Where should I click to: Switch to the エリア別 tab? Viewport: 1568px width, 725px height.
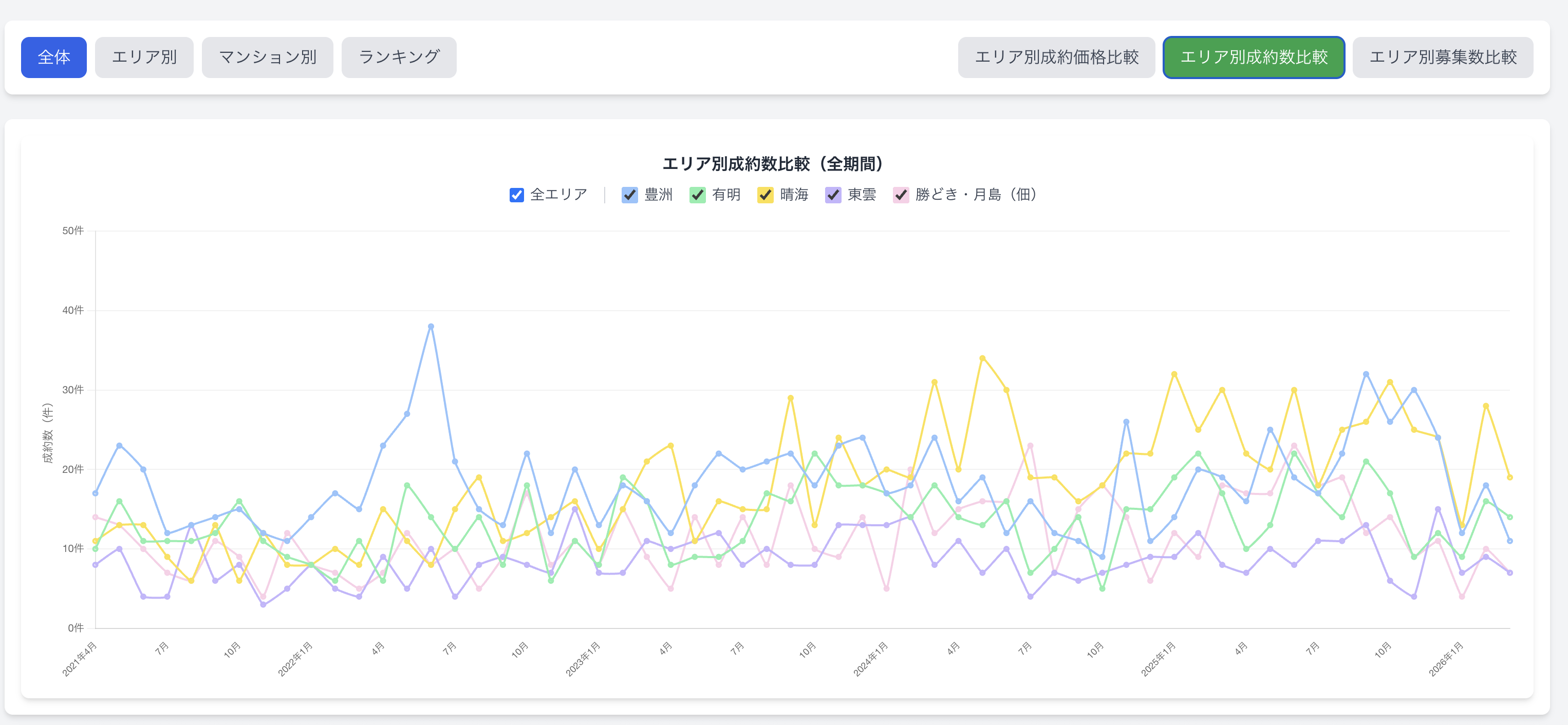coord(144,57)
